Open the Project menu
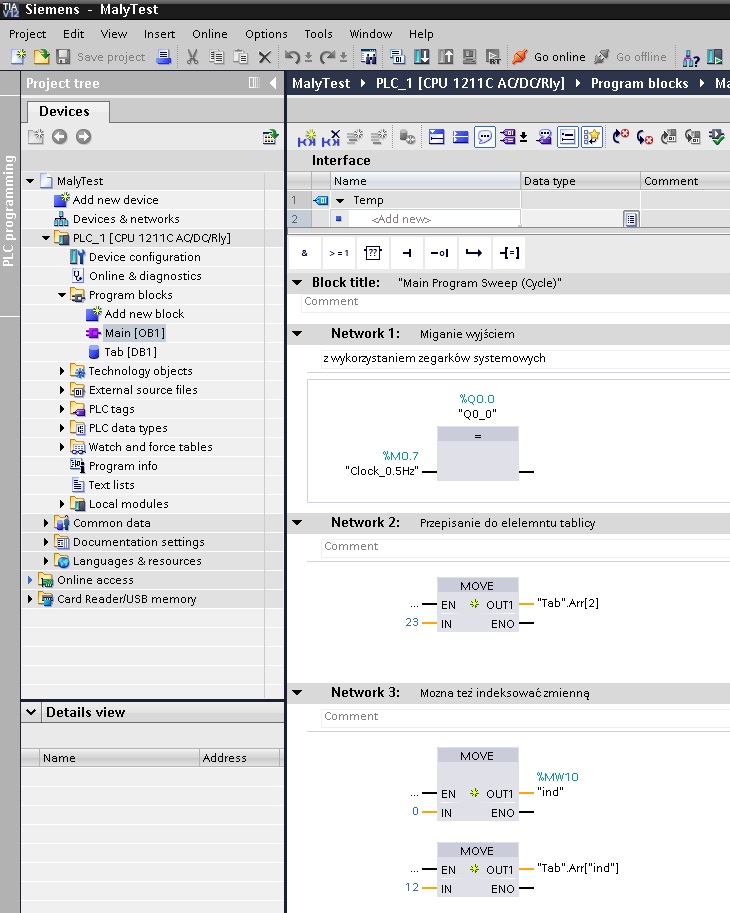This screenshot has height=913, width=730. pos(27,34)
